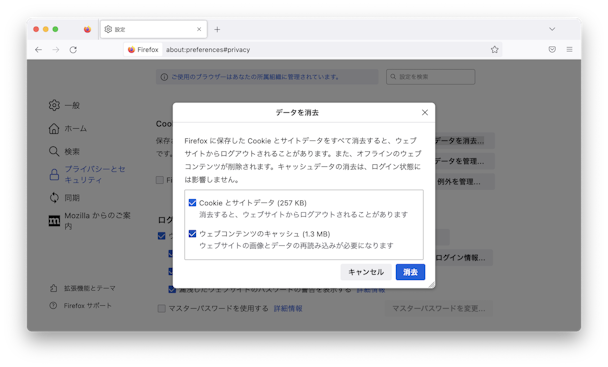
Task: Click the managed-by-organization info notice
Action: 267,77
